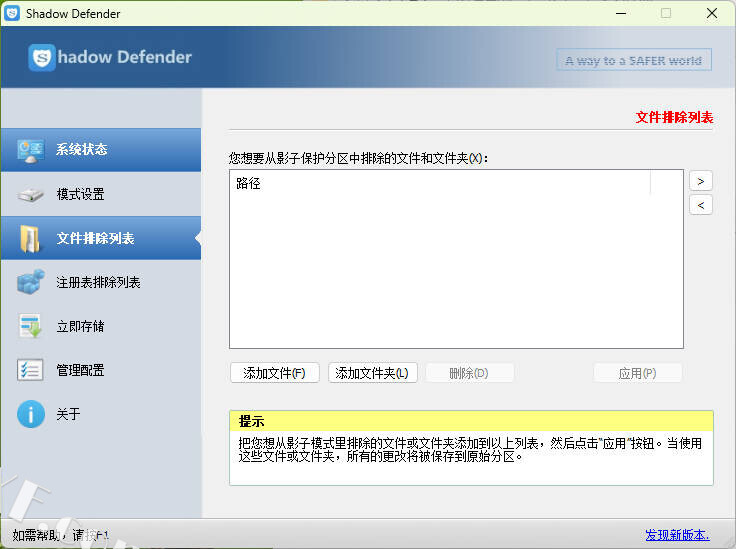Open the 模式设置 page
The width and height of the screenshot is (736, 549).
point(101,194)
